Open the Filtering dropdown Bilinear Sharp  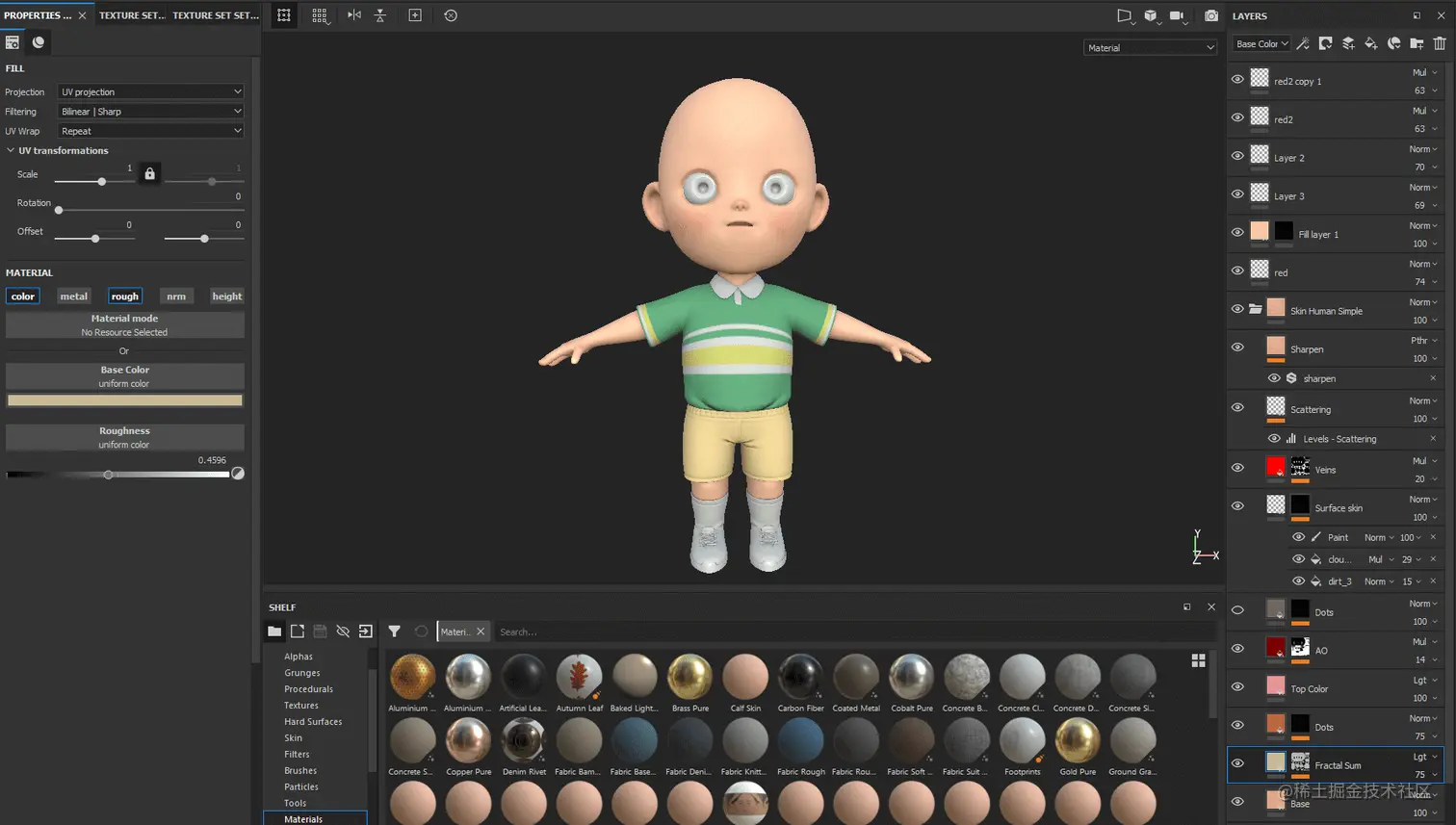[151, 111]
